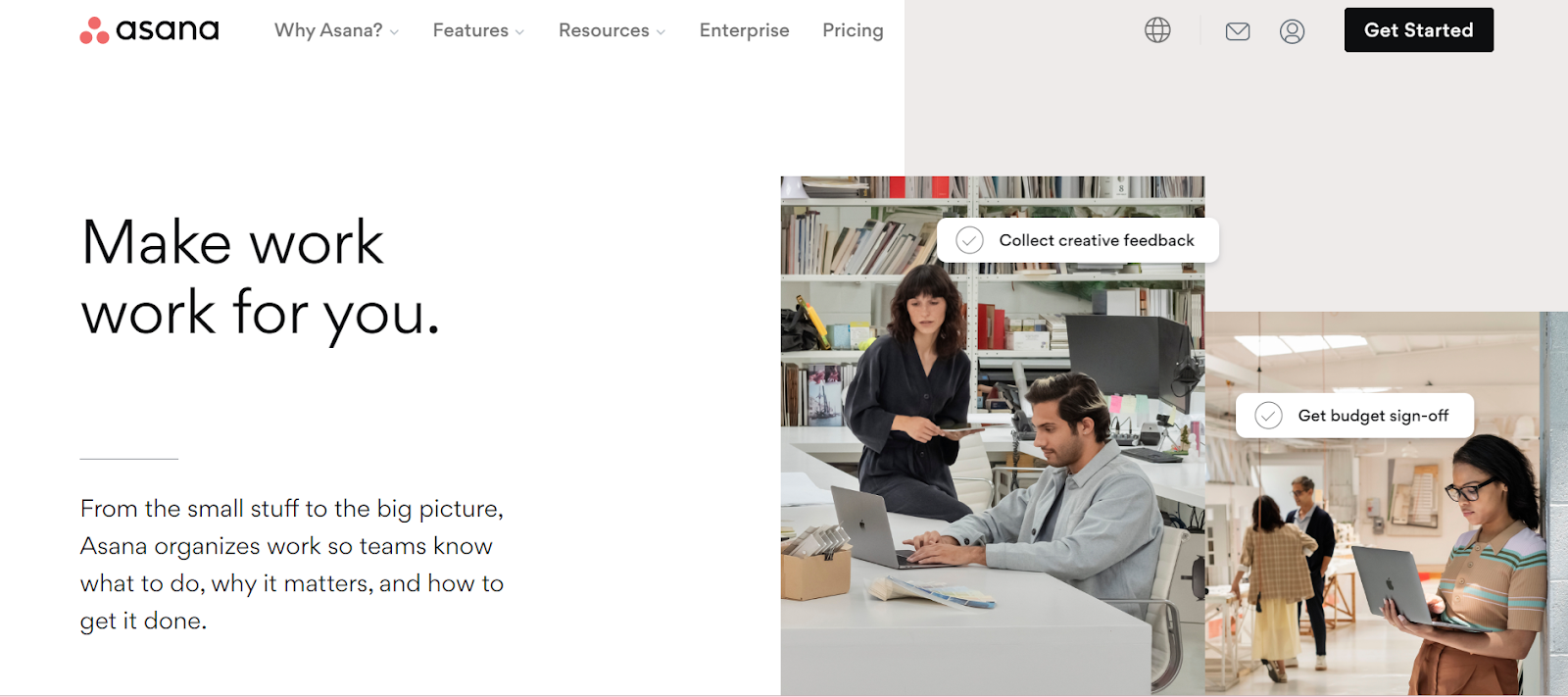Expand the Why Asana? menu
This screenshot has height=697, width=1568.
(x=336, y=30)
